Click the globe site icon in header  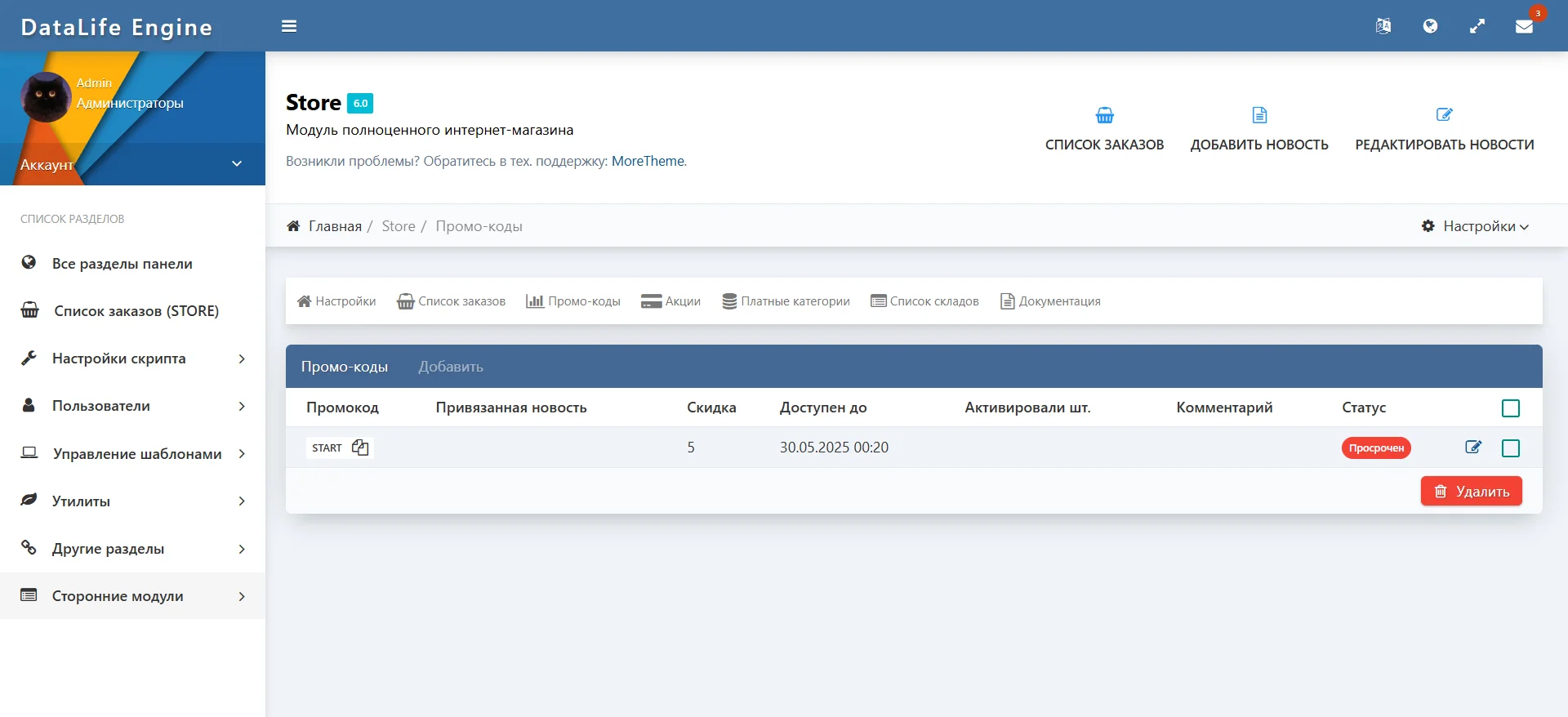1430,26
